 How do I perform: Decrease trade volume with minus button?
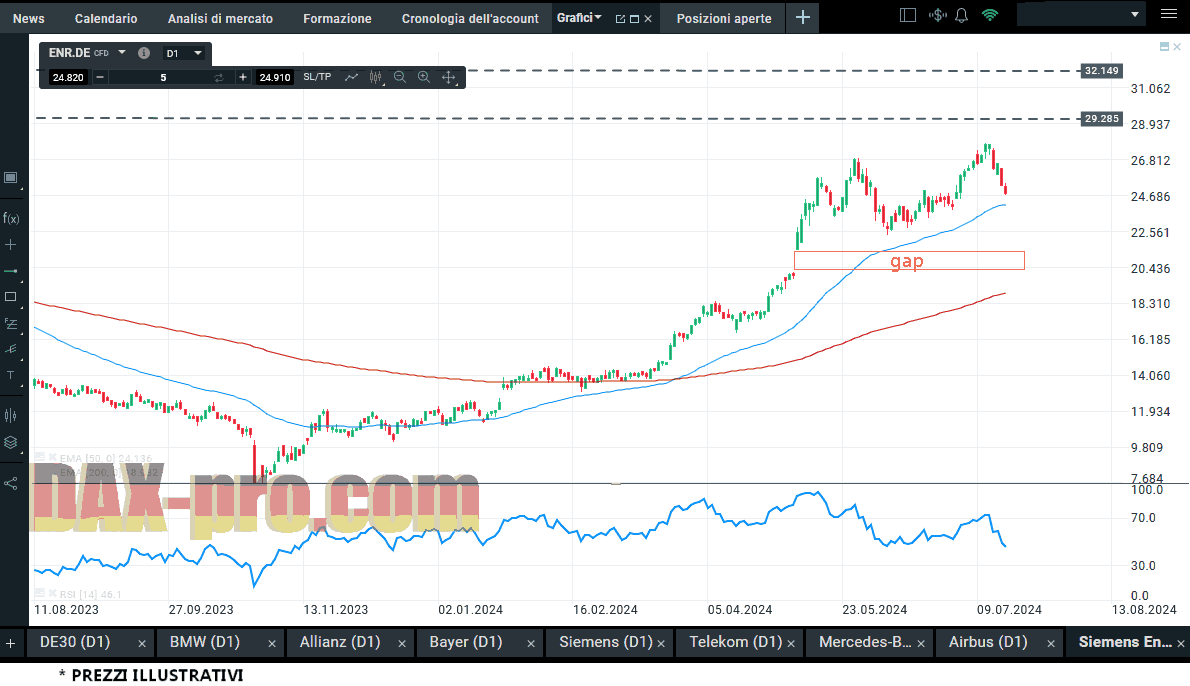pyautogui.click(x=99, y=77)
